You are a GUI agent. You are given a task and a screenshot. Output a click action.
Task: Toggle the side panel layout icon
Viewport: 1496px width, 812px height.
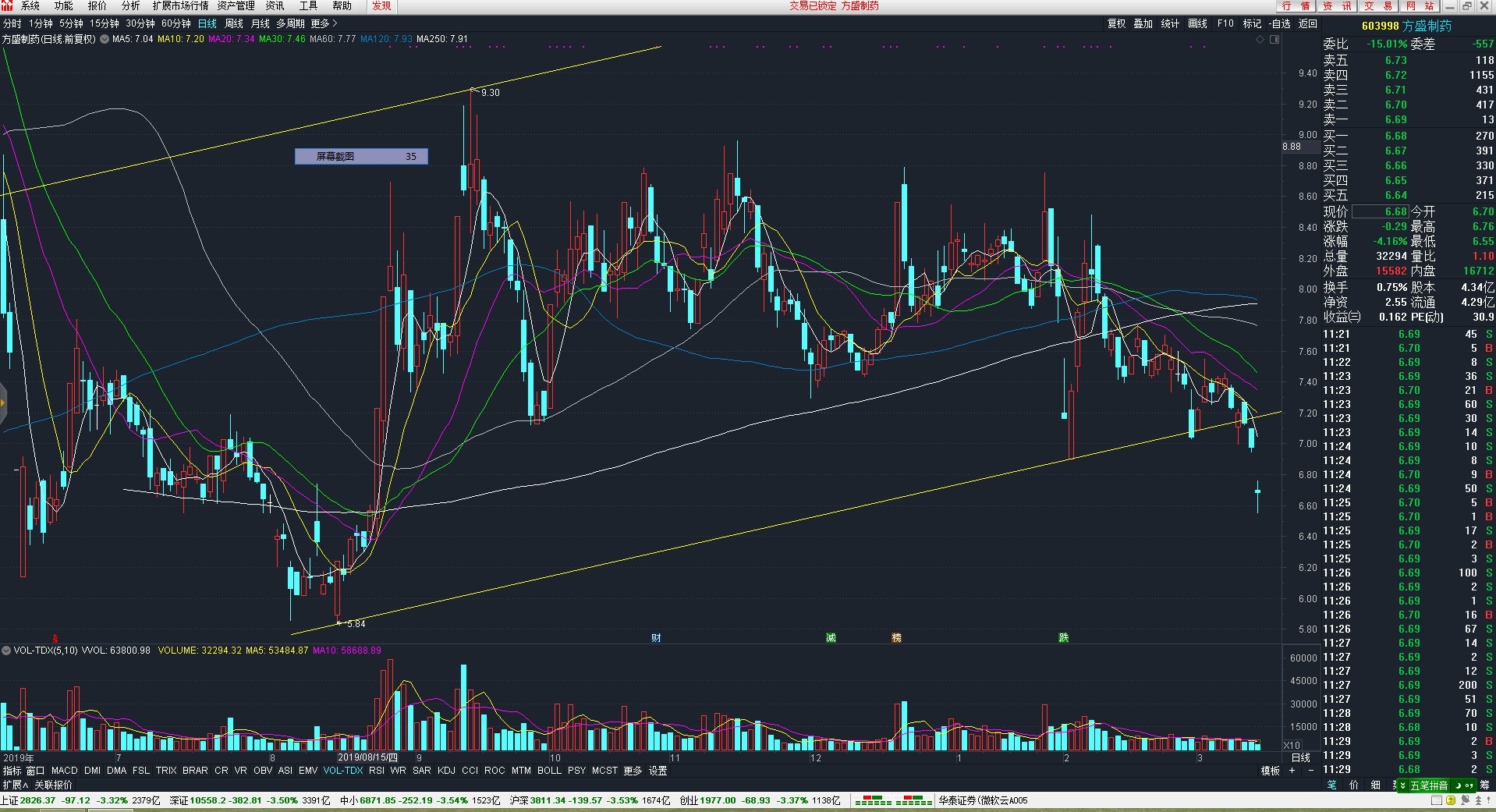pos(1274,39)
